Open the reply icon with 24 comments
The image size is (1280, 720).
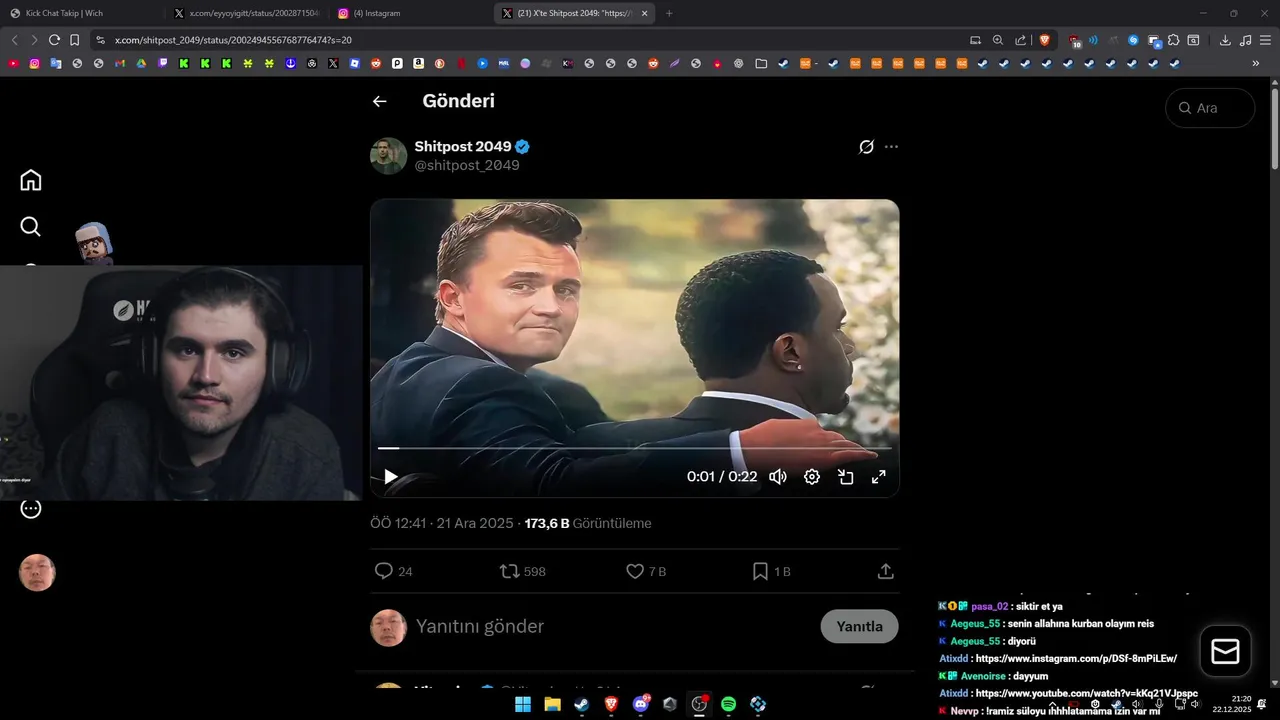tap(393, 571)
